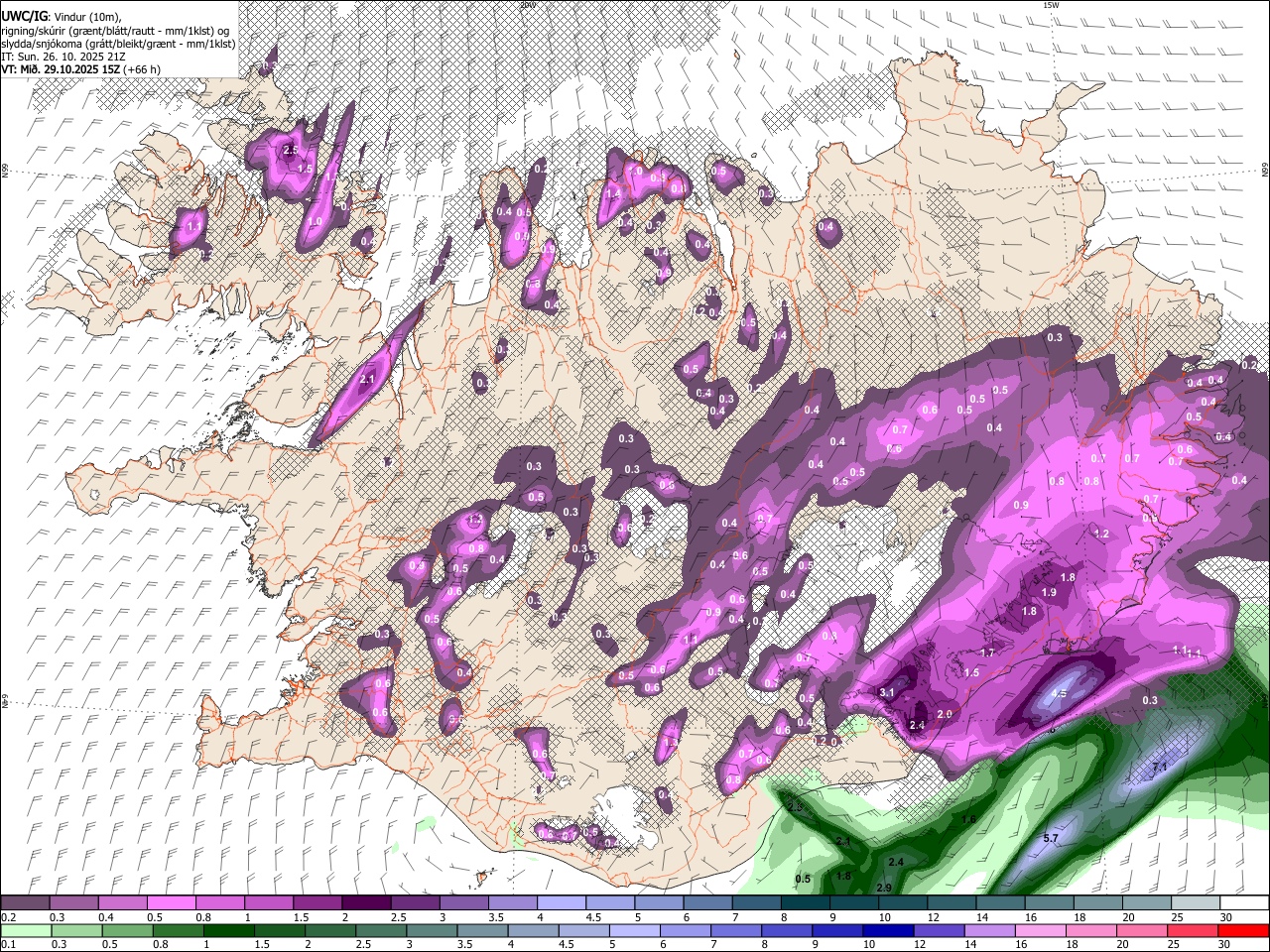
Task: Pick the darkest plum snow legend swatch after 2
Action: (366, 903)
